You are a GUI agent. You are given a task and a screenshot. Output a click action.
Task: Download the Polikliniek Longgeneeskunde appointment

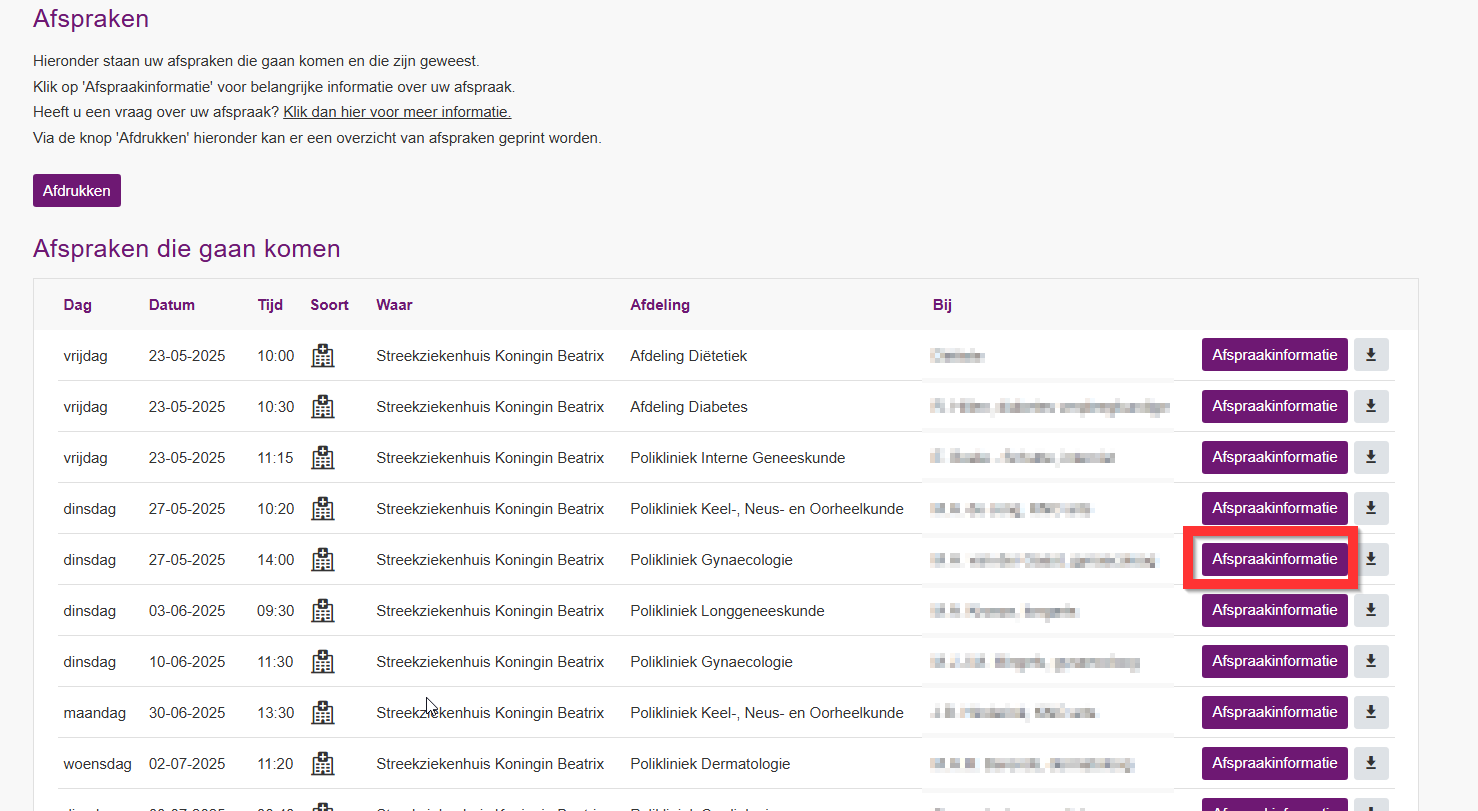(1371, 610)
